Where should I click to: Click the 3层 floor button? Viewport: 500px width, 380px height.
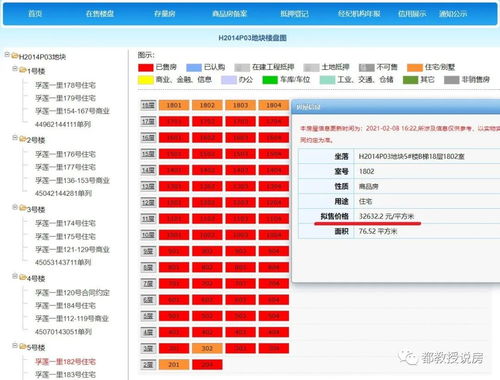(148, 349)
